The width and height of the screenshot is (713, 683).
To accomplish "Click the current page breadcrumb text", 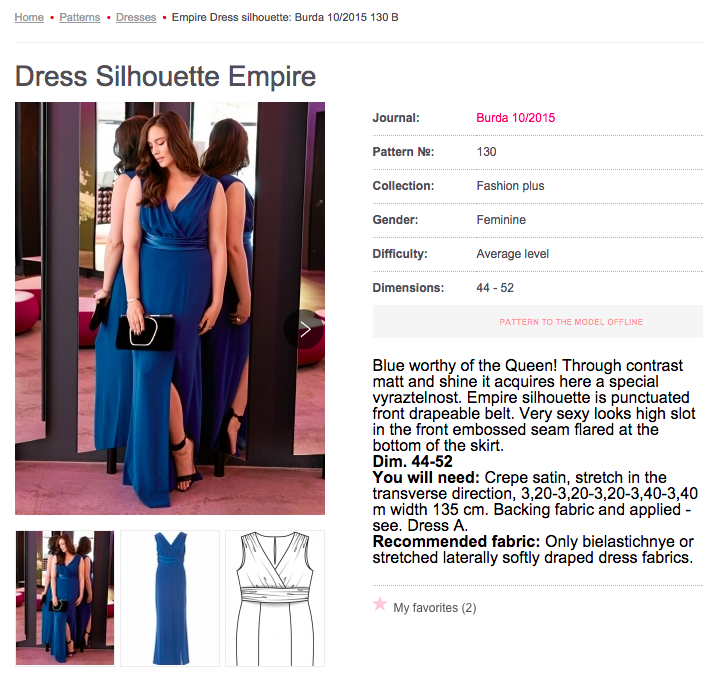I will click(285, 17).
